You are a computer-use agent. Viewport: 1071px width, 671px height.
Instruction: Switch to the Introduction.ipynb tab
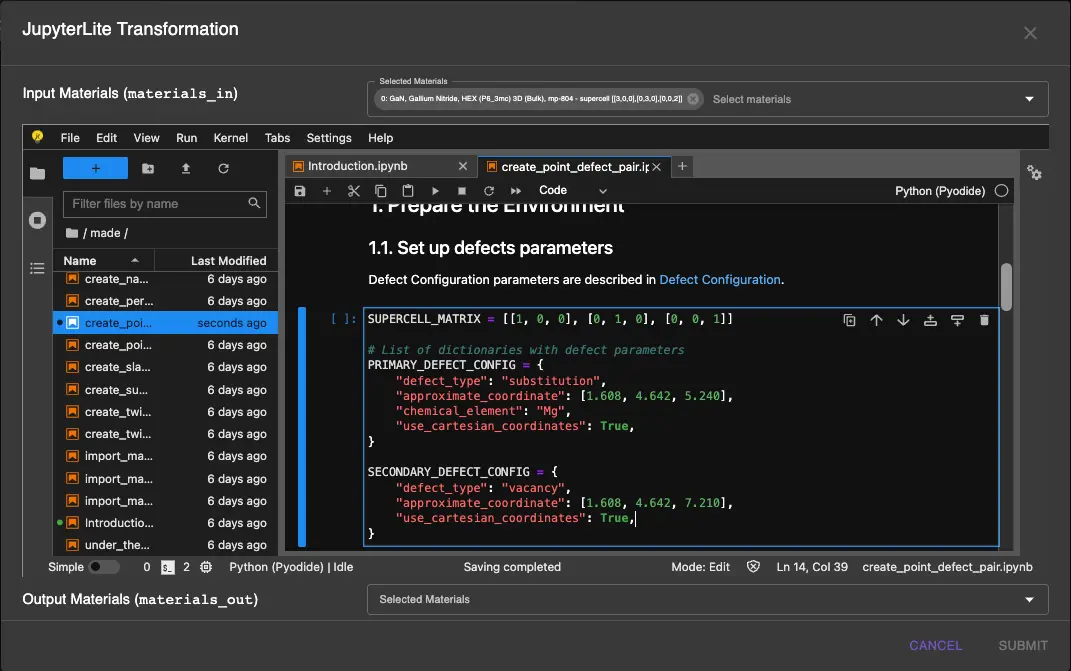357,167
